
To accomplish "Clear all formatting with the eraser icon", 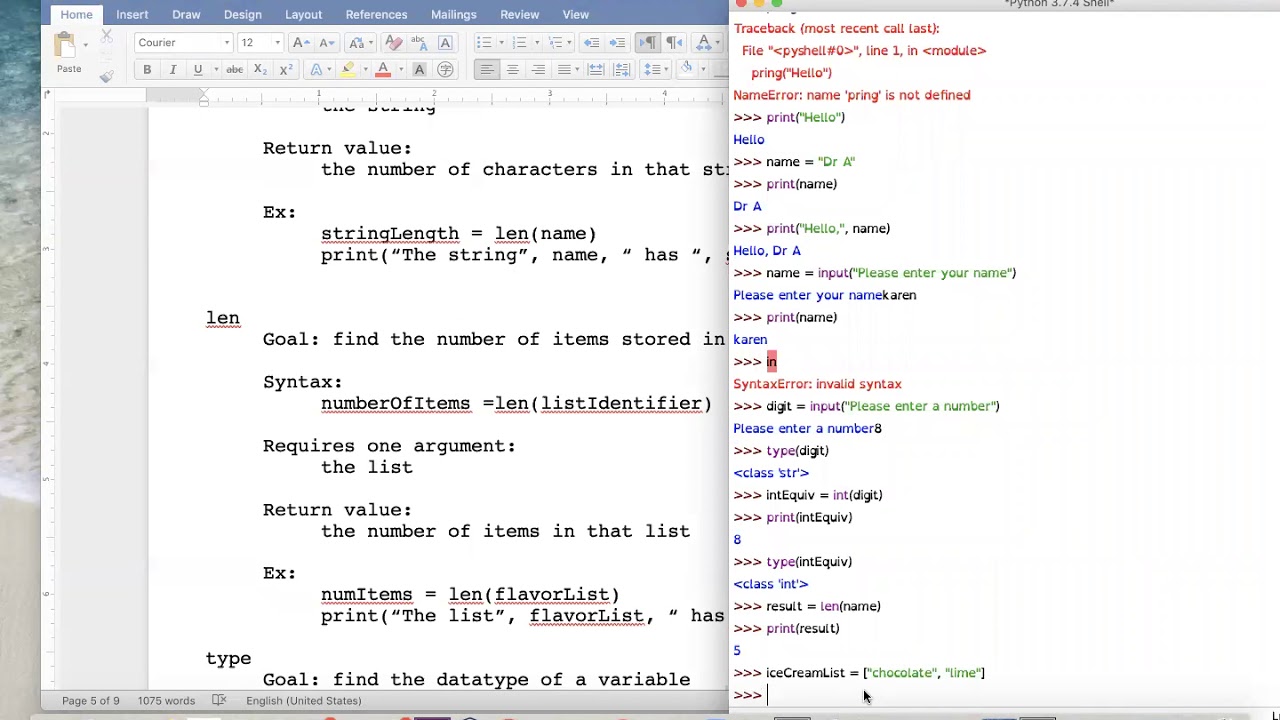I will click(393, 42).
